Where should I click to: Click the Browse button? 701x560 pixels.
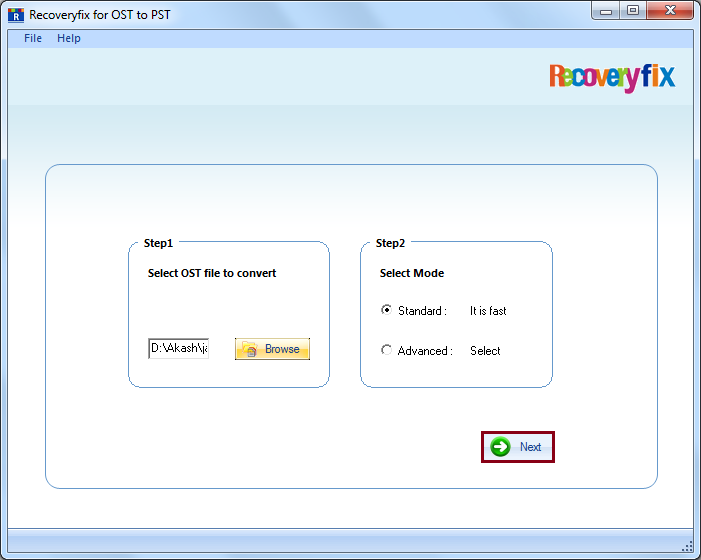[272, 349]
